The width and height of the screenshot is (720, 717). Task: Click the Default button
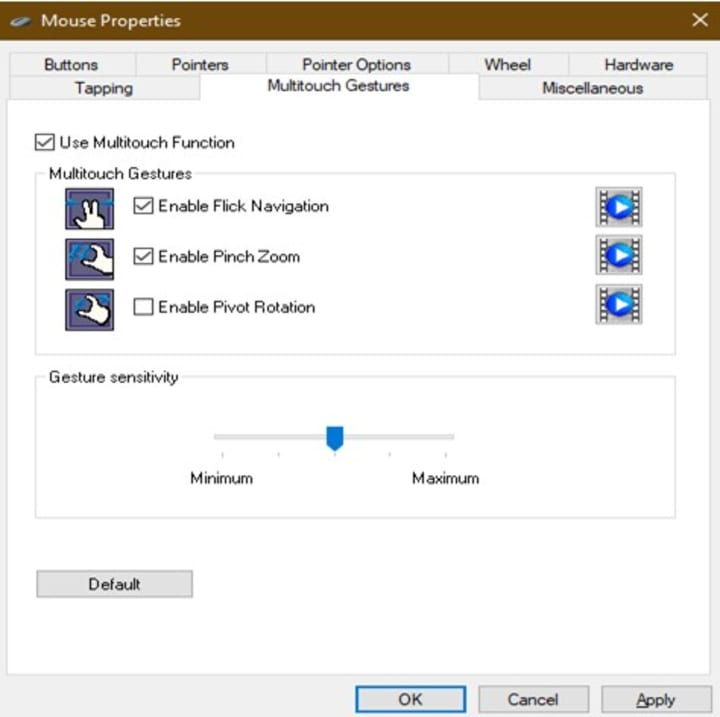pos(114,584)
